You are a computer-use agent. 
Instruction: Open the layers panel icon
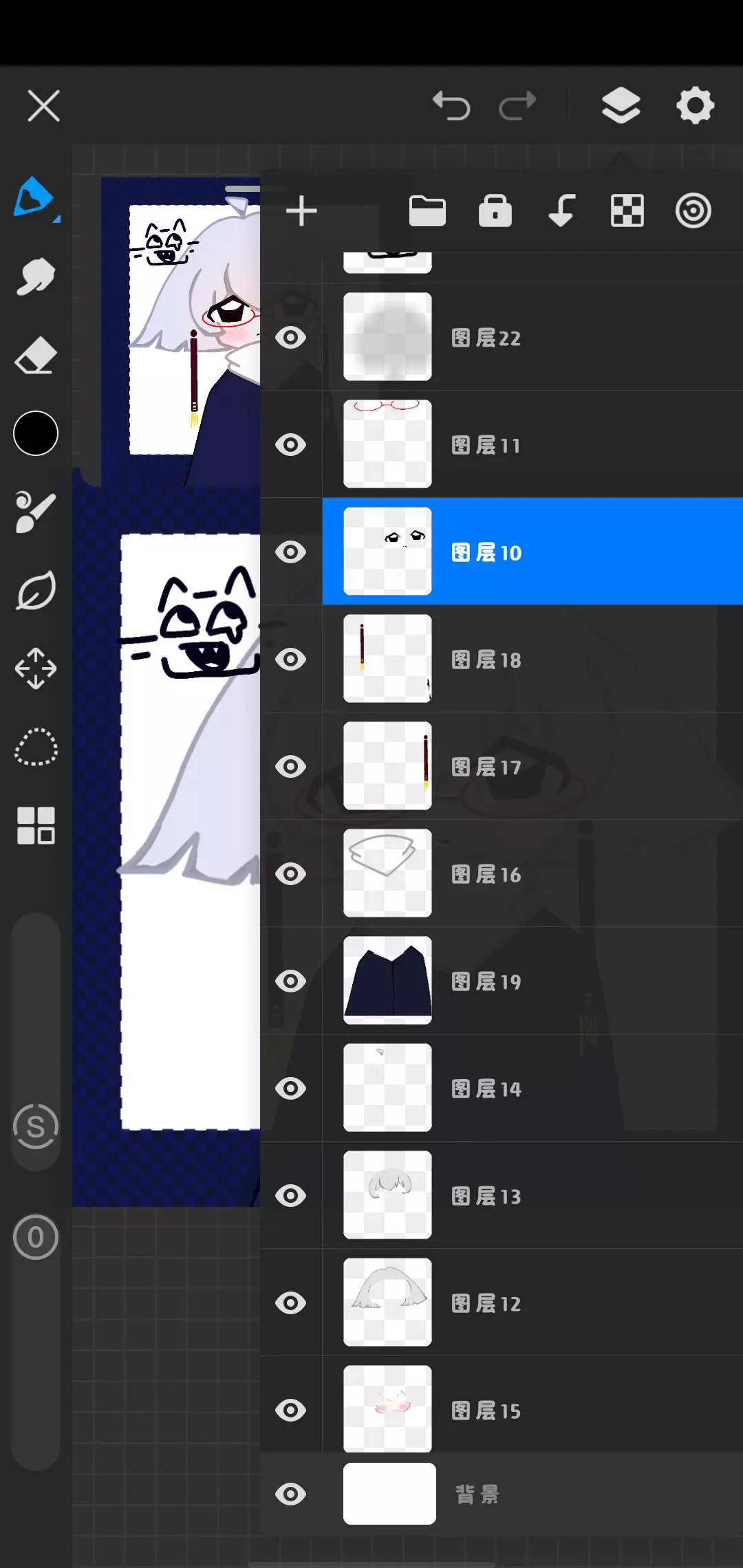621,106
